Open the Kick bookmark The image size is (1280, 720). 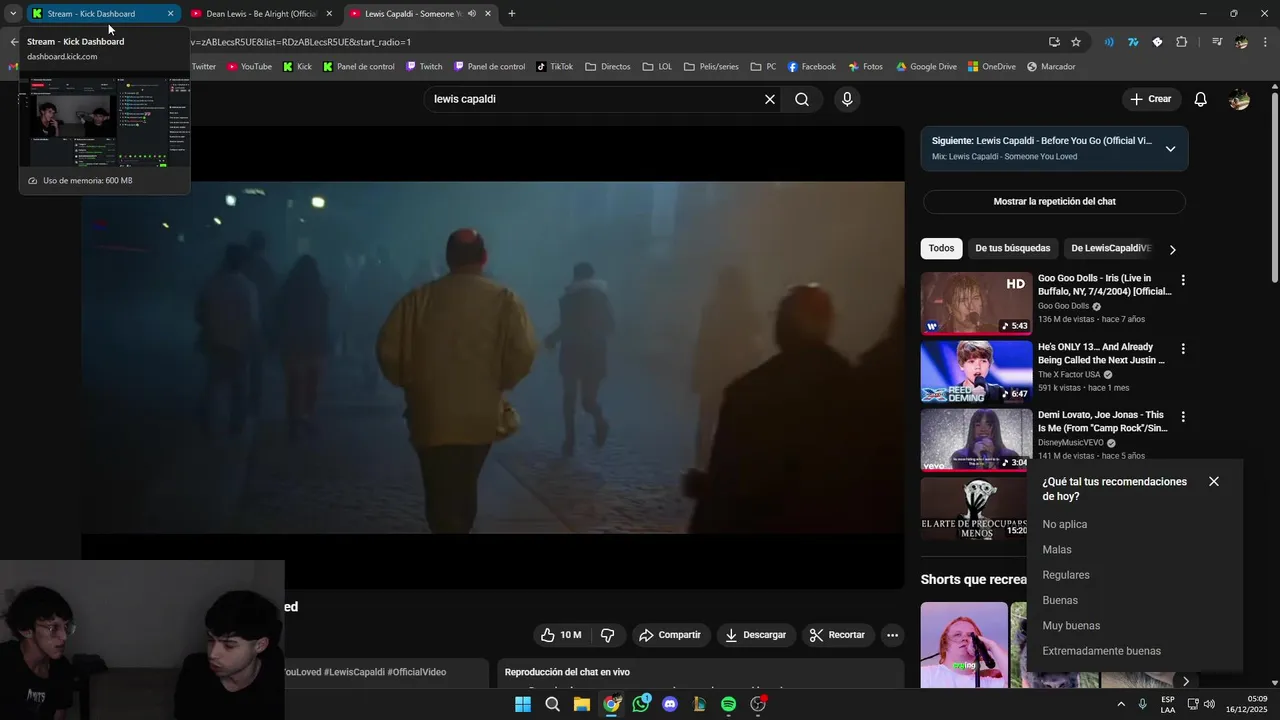tap(297, 67)
